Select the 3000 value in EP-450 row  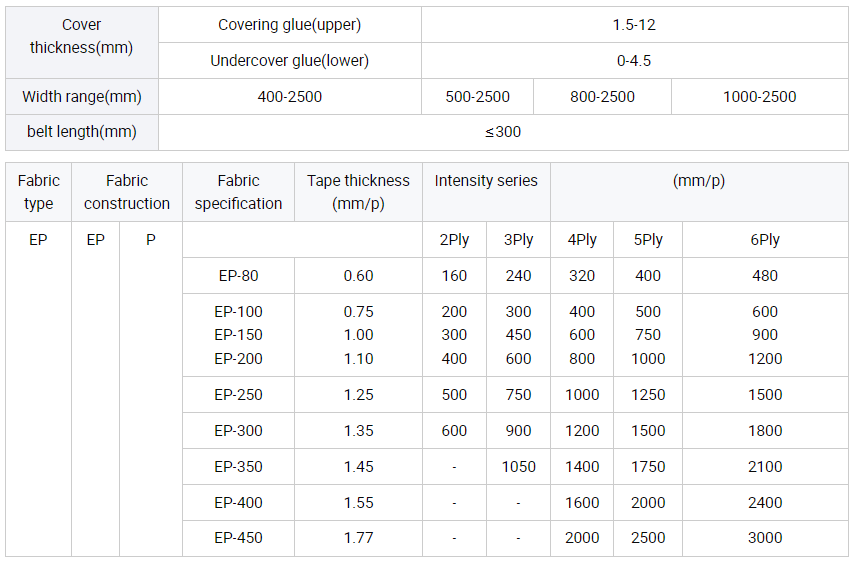pyautogui.click(x=765, y=538)
